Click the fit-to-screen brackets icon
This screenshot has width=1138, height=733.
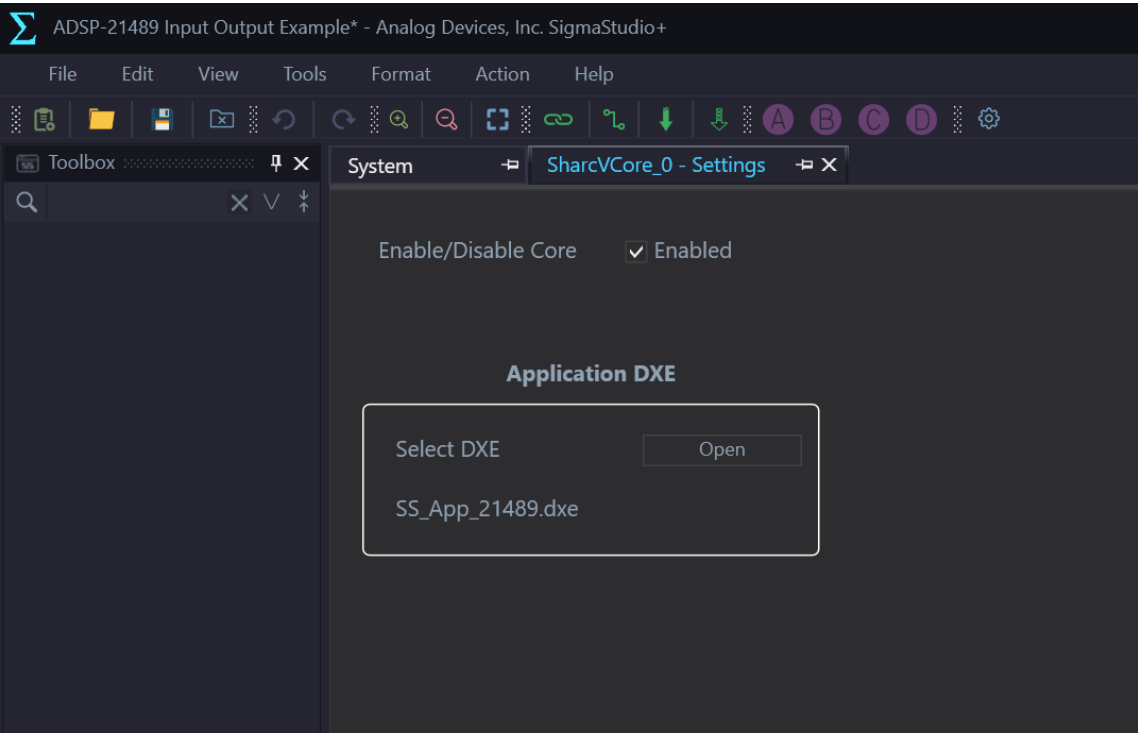pos(497,119)
